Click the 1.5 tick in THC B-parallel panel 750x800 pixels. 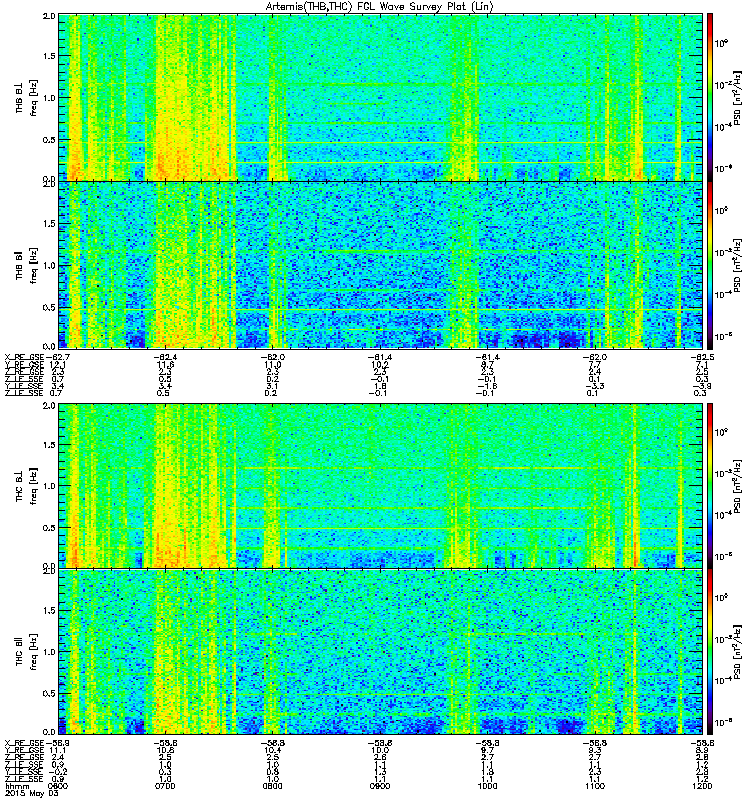point(49,611)
